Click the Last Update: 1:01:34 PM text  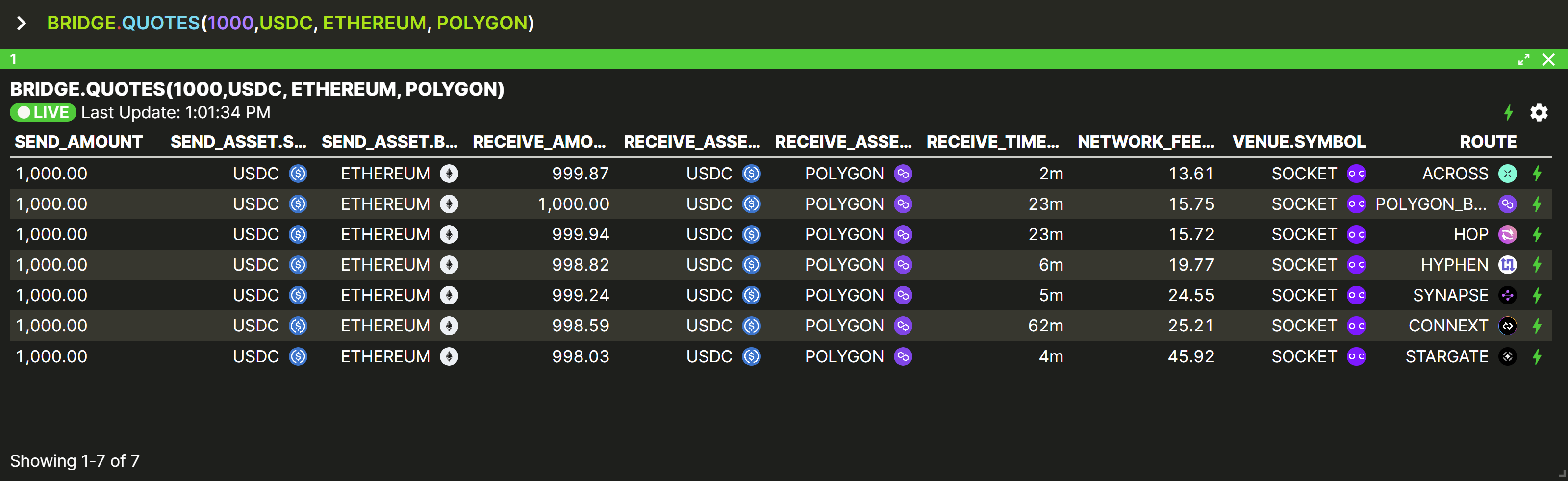point(176,113)
